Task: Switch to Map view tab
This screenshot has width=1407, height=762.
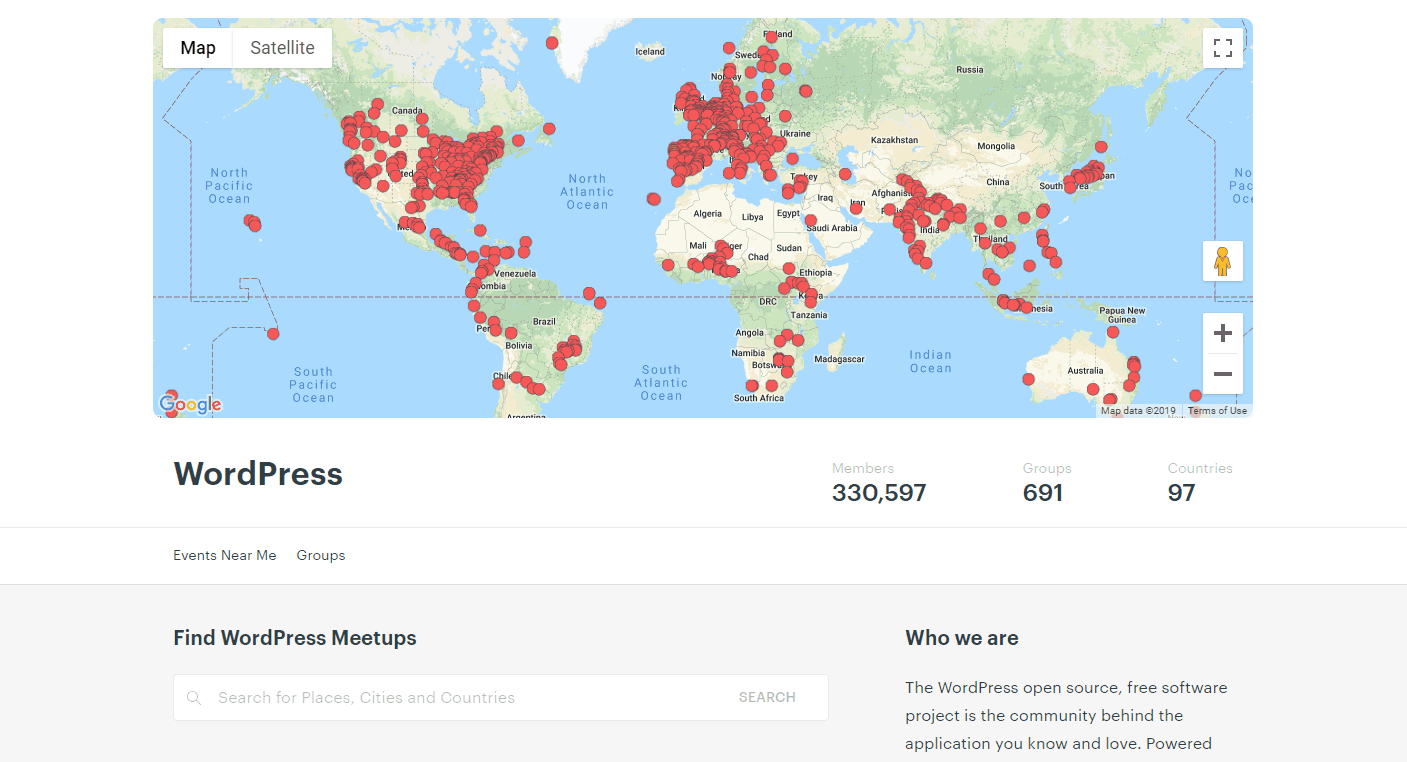Action: [198, 48]
